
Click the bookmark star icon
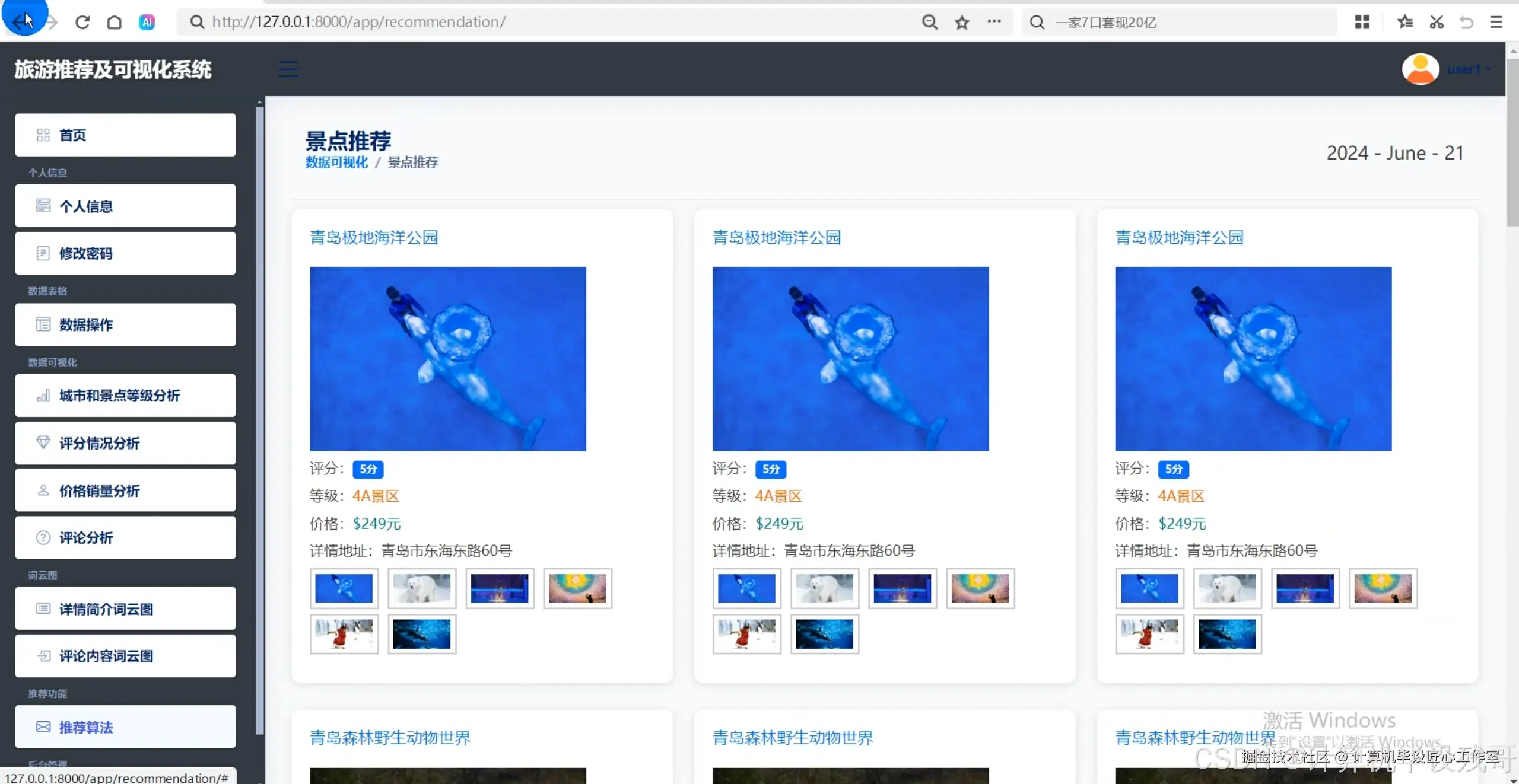pos(961,22)
